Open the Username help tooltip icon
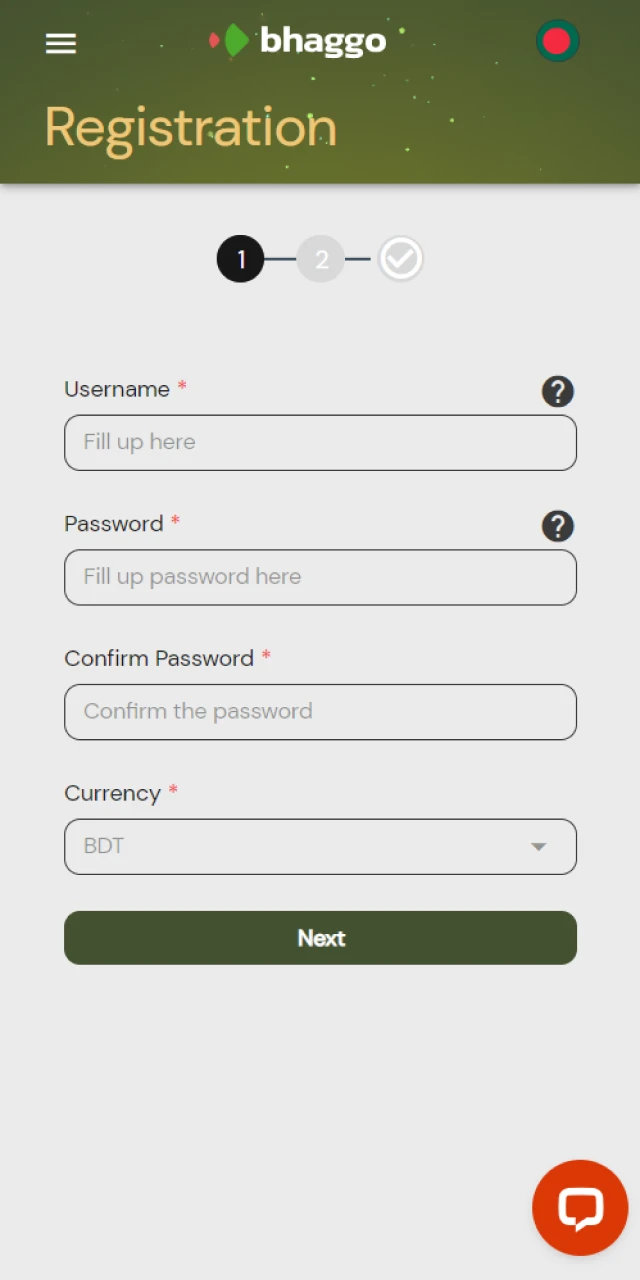This screenshot has height=1280, width=640. [557, 391]
